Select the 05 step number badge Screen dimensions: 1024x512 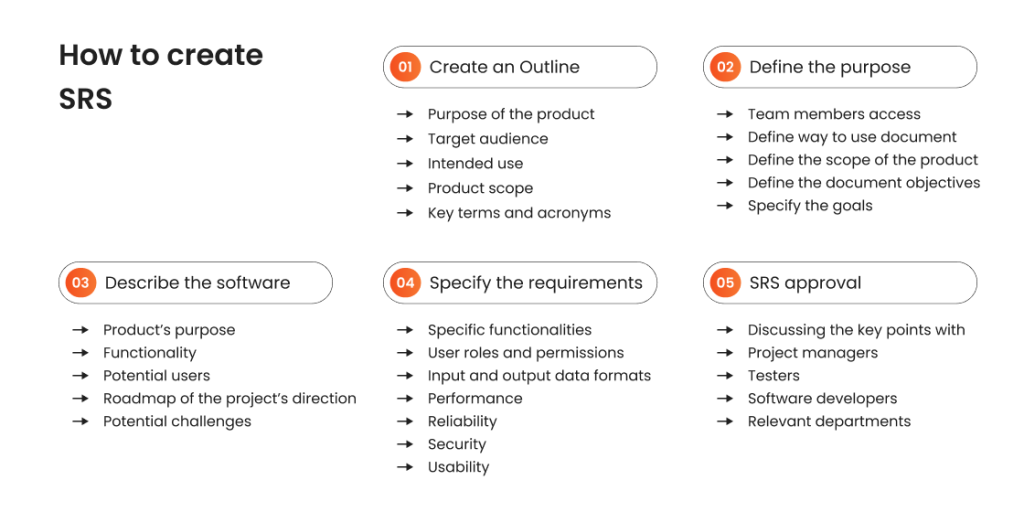click(726, 283)
